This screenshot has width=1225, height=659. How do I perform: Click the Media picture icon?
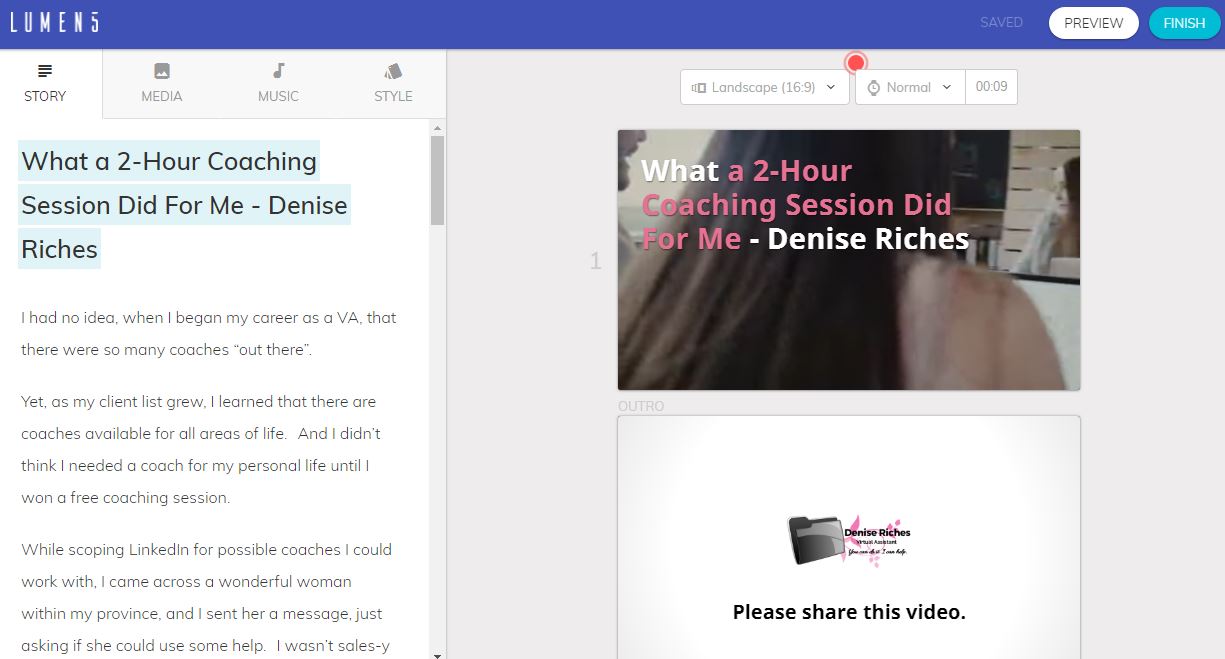pos(161,71)
